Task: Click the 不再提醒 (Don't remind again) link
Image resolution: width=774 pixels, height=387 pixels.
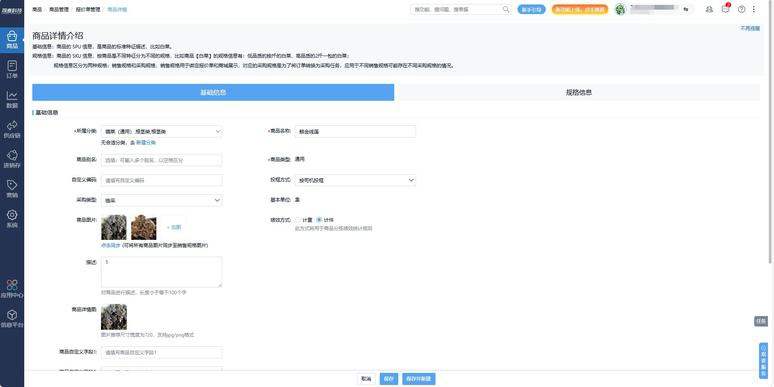Action: point(750,29)
